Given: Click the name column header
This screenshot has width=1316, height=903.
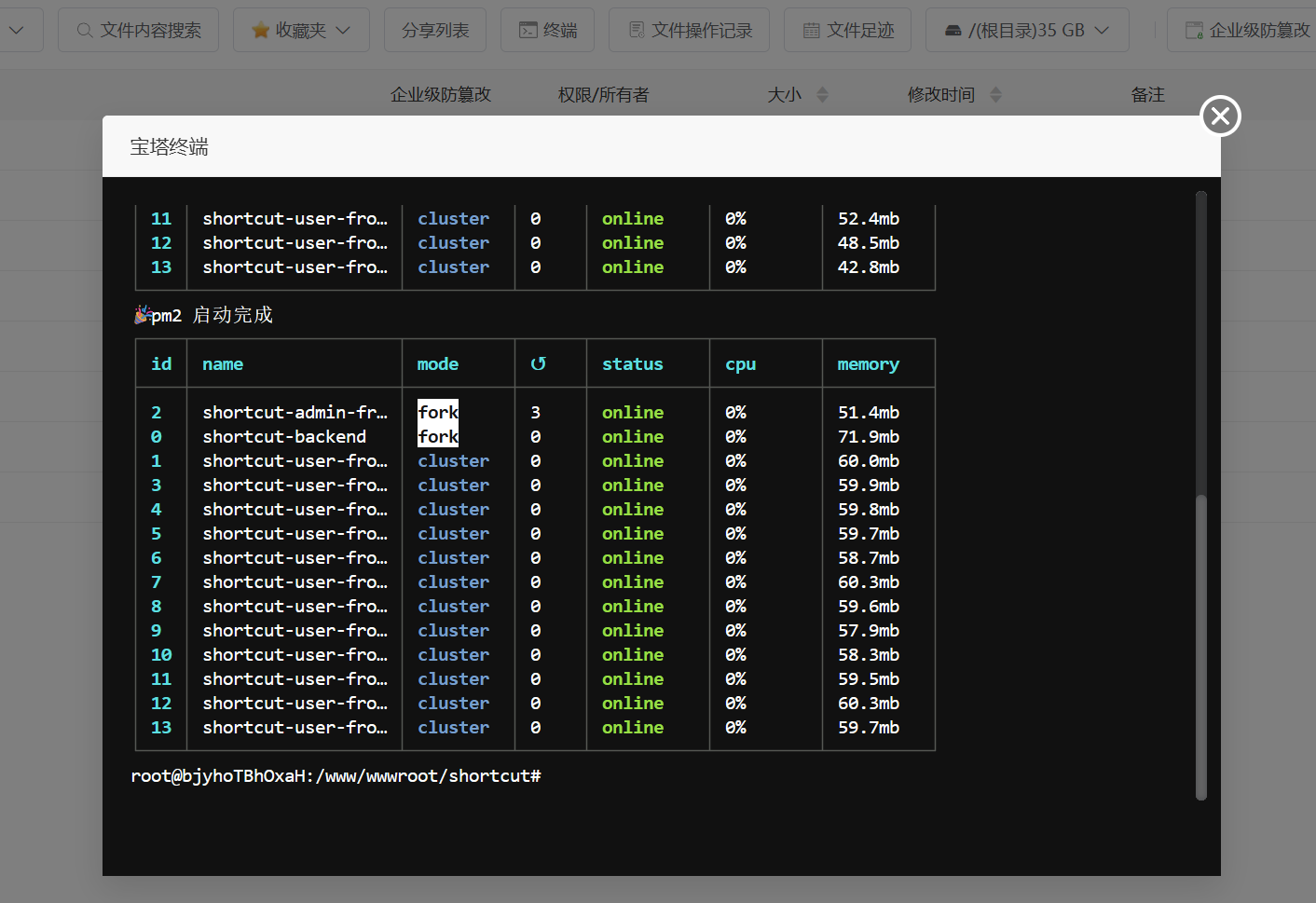Looking at the screenshot, I should (x=223, y=363).
